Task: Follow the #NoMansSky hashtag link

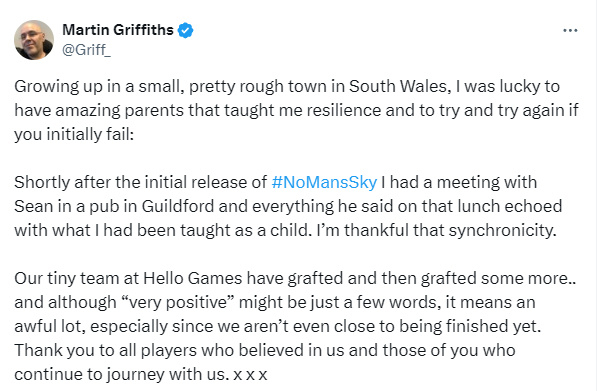Action: [324, 182]
